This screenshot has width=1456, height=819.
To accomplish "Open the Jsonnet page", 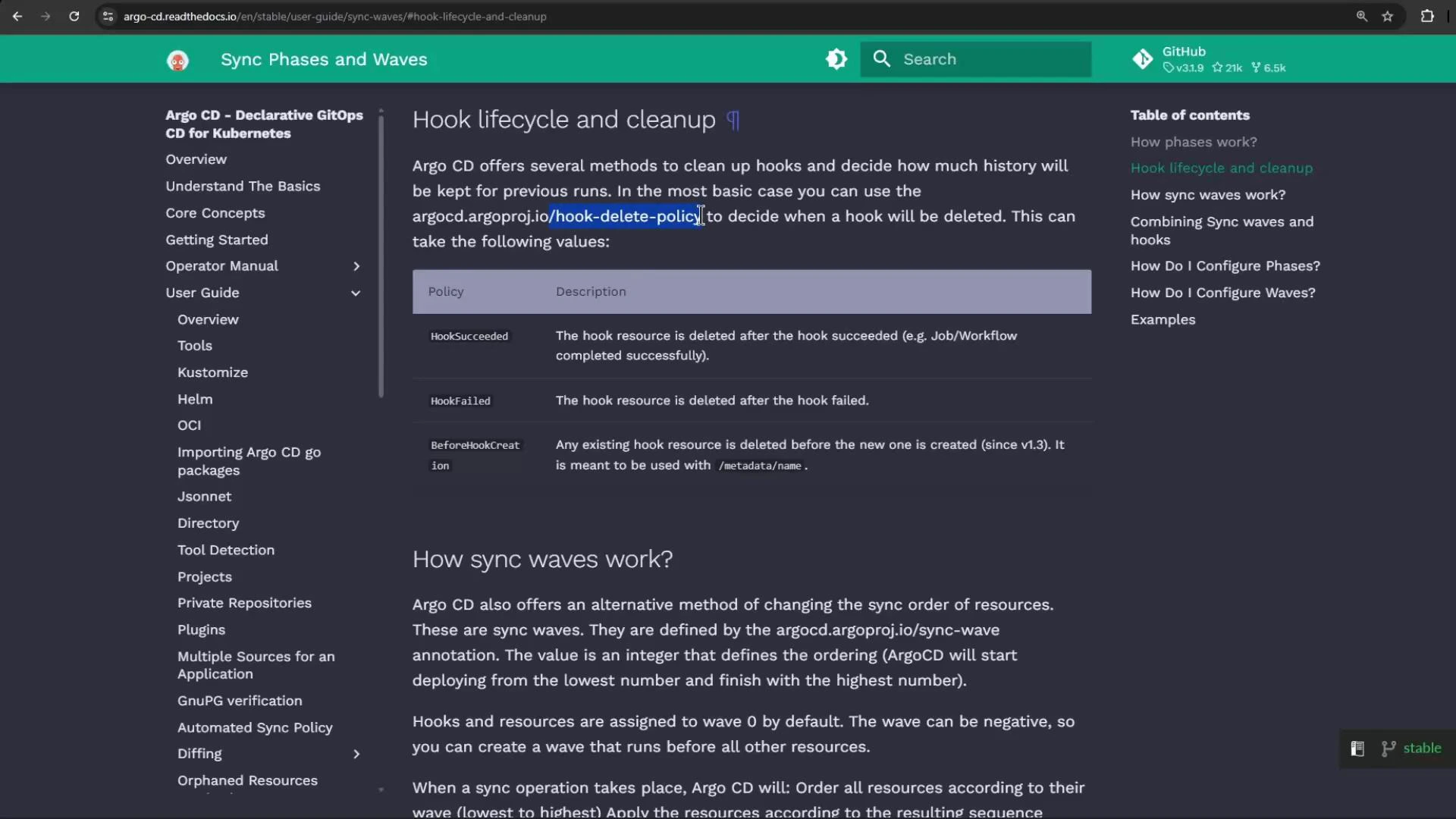I will (204, 497).
